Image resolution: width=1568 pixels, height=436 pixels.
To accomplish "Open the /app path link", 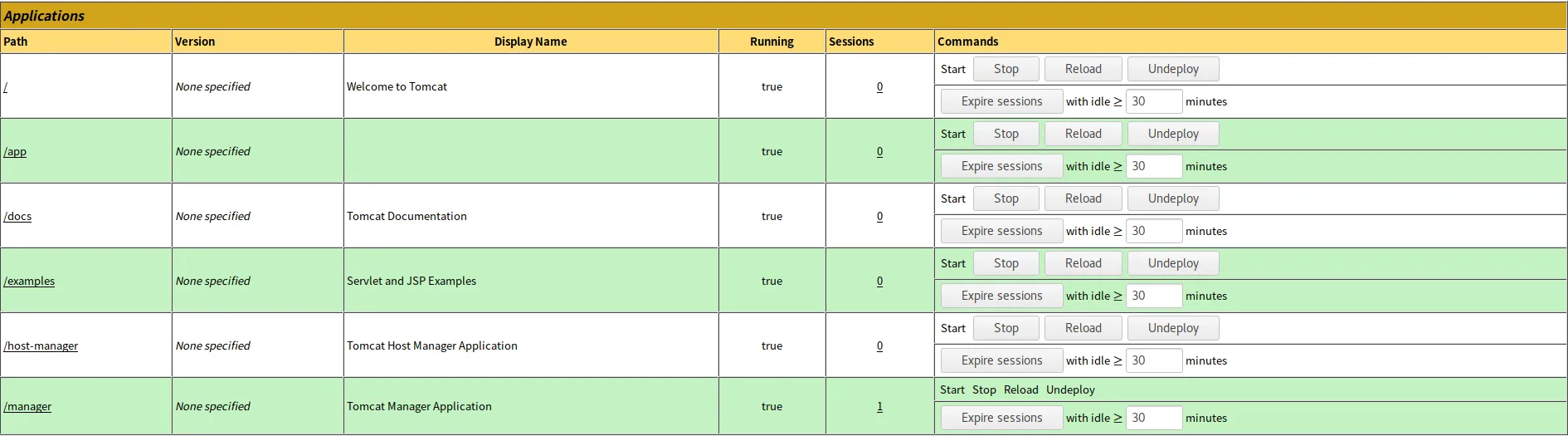I will [x=15, y=151].
